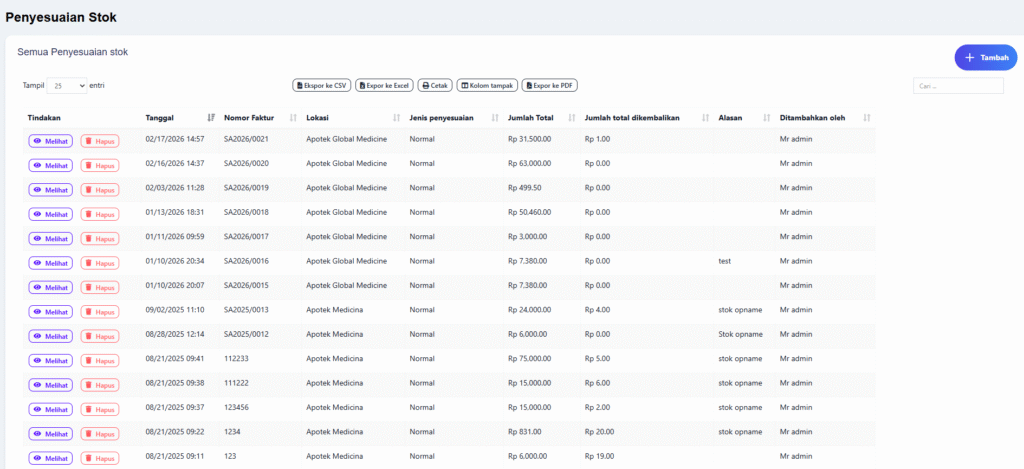Image resolution: width=1024 pixels, height=469 pixels.
Task: Focus the Cari search field
Action: [957, 86]
